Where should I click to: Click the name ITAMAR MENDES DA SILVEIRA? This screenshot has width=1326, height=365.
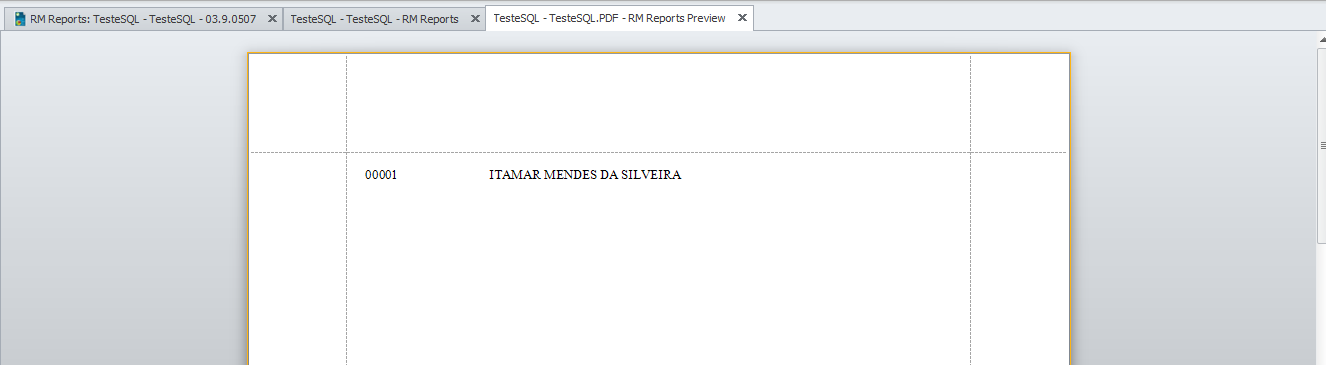585,175
